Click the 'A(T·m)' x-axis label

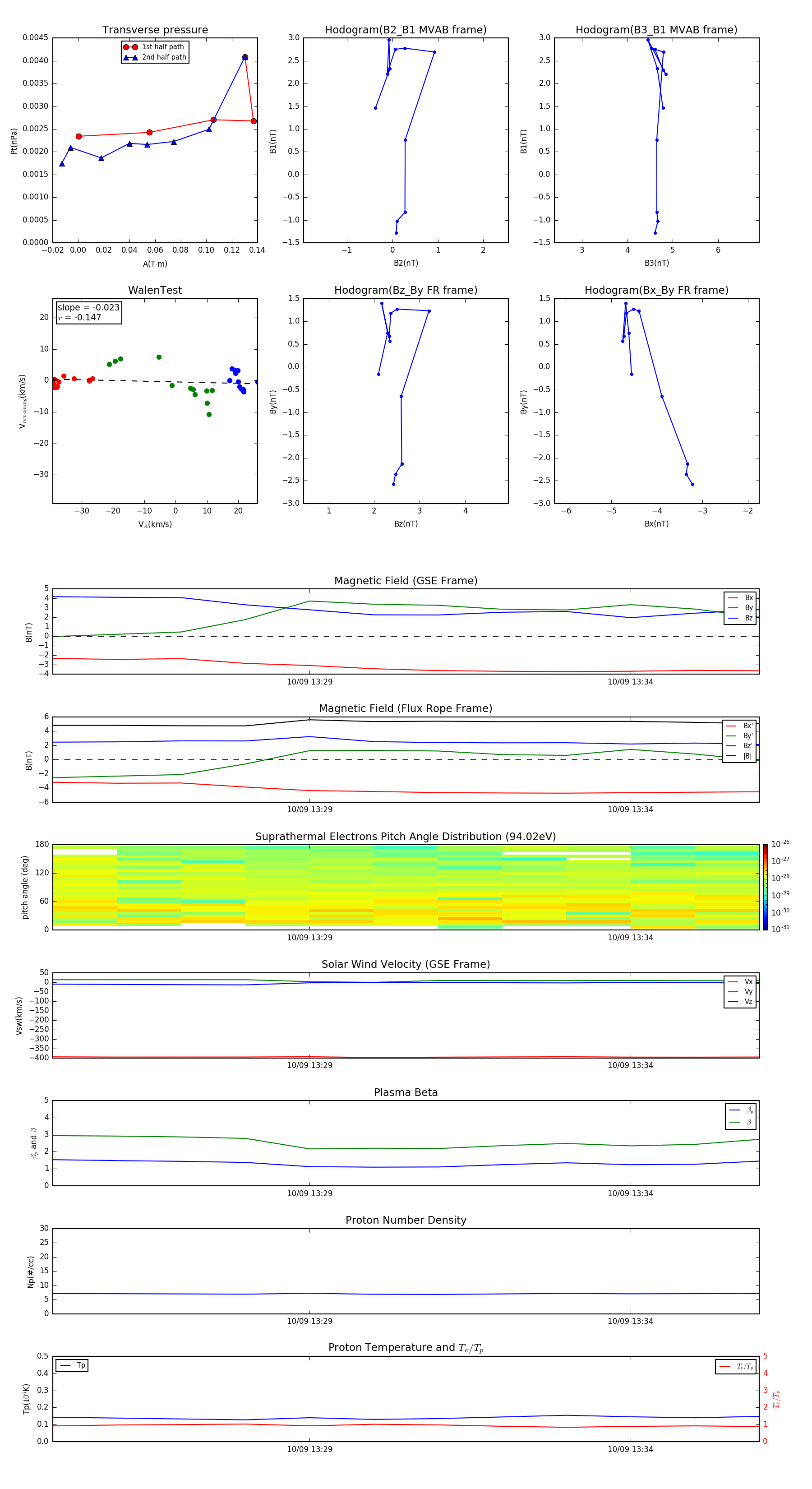click(x=155, y=264)
